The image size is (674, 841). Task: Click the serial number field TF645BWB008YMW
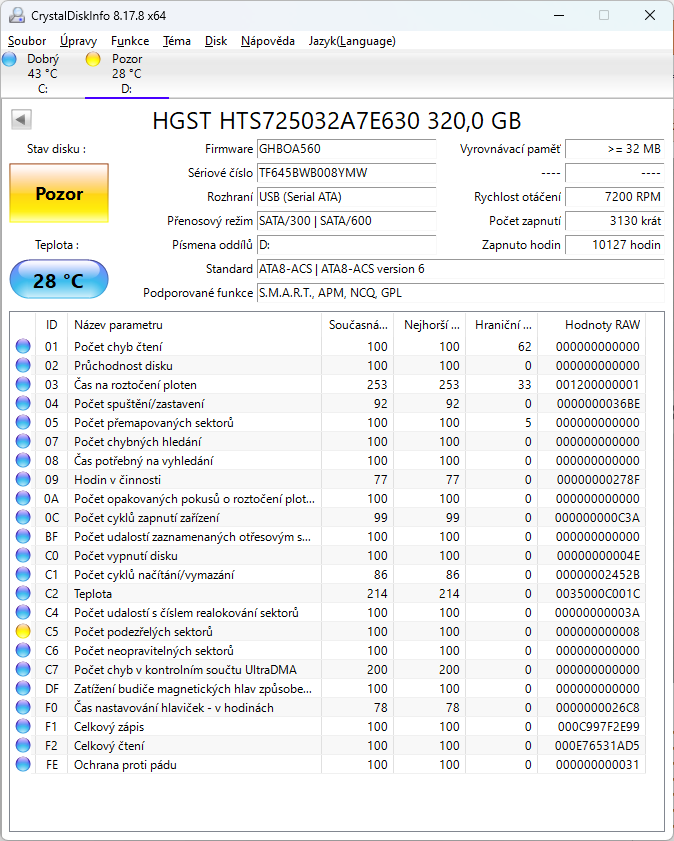tap(346, 173)
